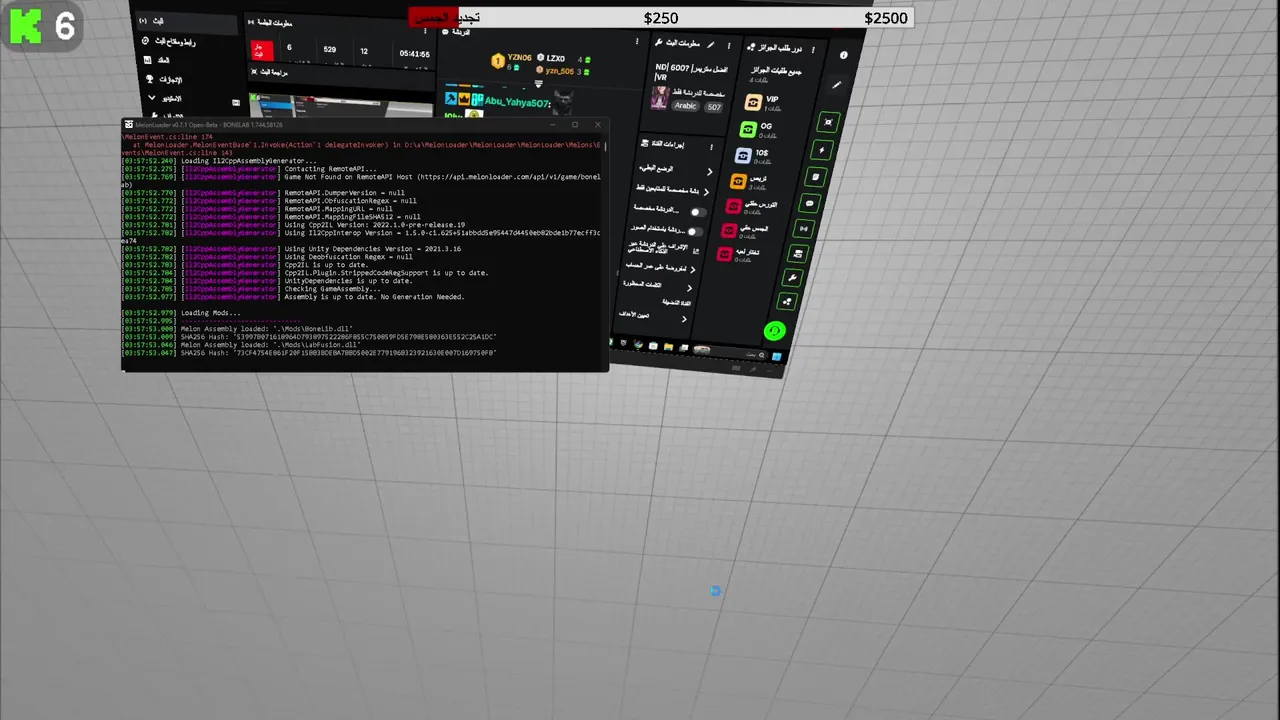Open the connected-nodes icon in the right sidebar
This screenshot has height=720, width=1280.
(x=787, y=301)
